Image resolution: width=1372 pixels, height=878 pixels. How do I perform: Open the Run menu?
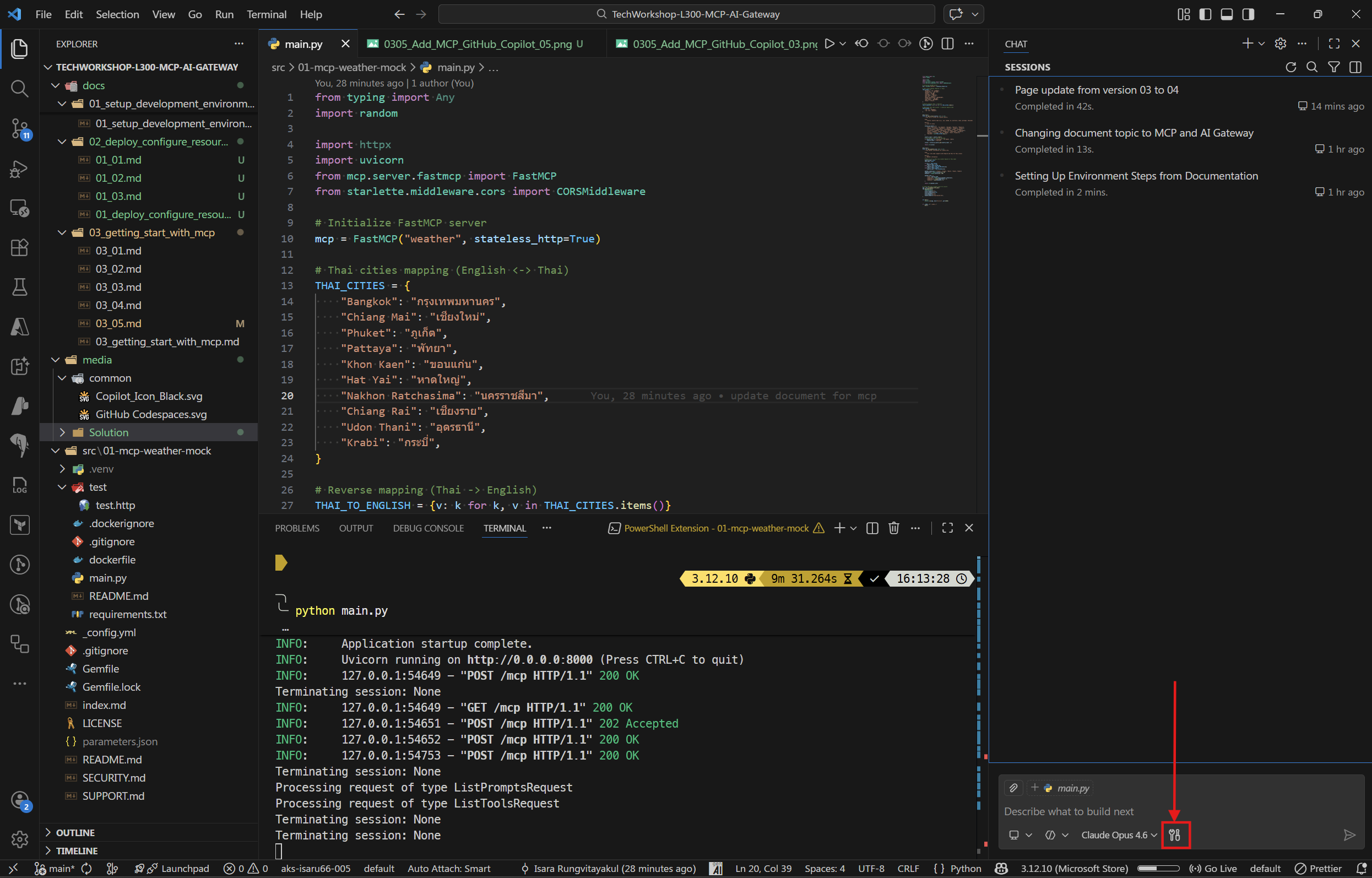point(224,14)
